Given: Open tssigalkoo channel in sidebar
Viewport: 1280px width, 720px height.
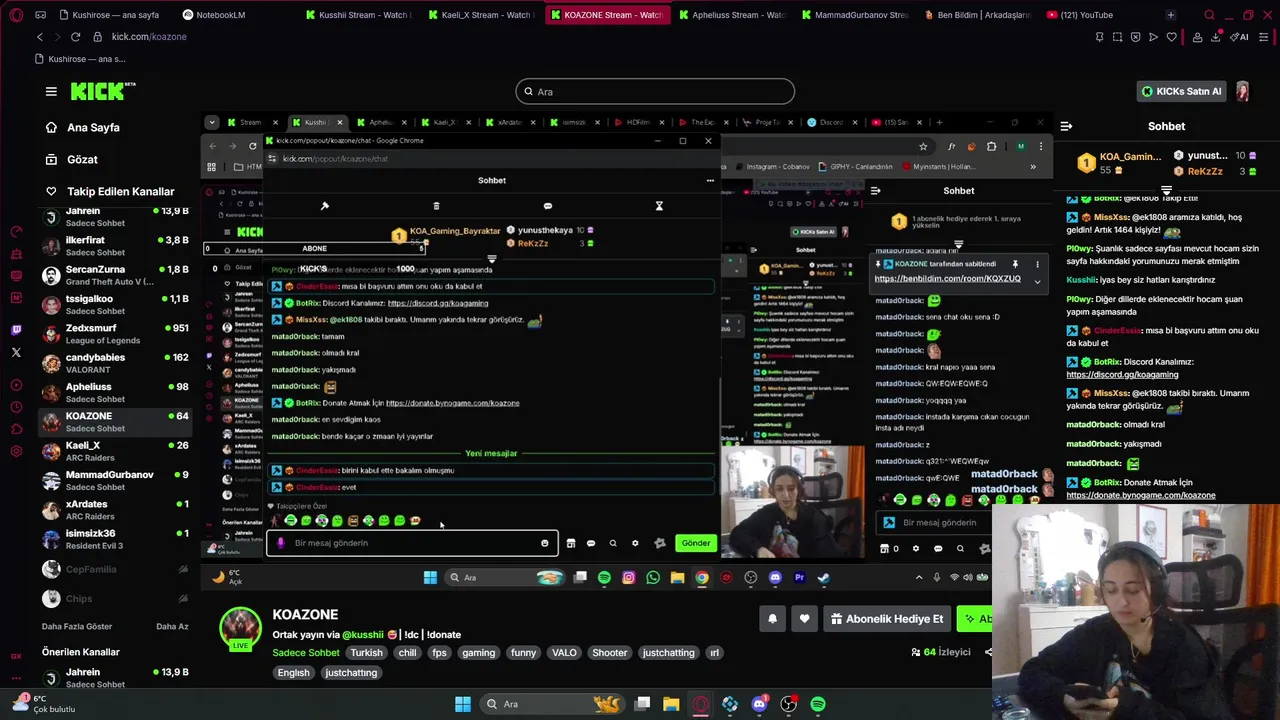Looking at the screenshot, I should (x=115, y=304).
